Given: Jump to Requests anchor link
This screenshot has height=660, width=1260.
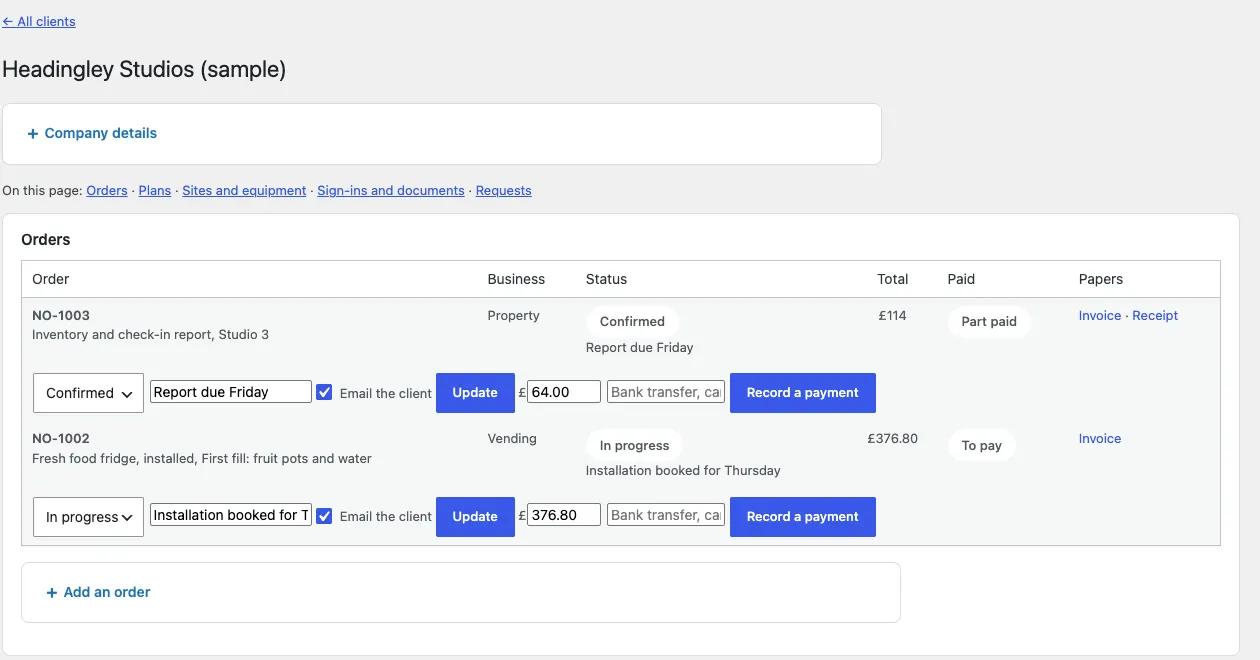Looking at the screenshot, I should 504,190.
